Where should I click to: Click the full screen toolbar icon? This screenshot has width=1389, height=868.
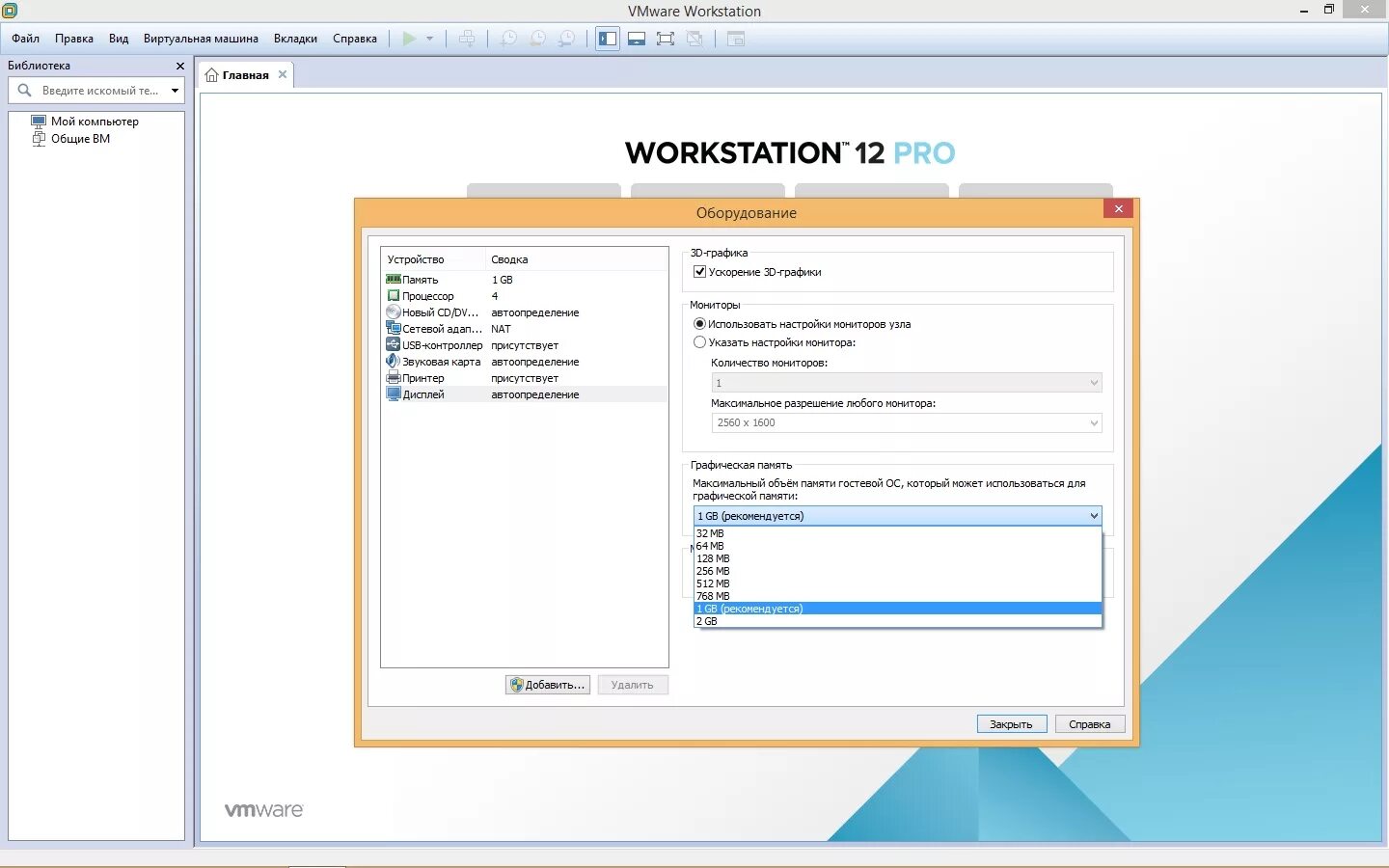tap(666, 39)
